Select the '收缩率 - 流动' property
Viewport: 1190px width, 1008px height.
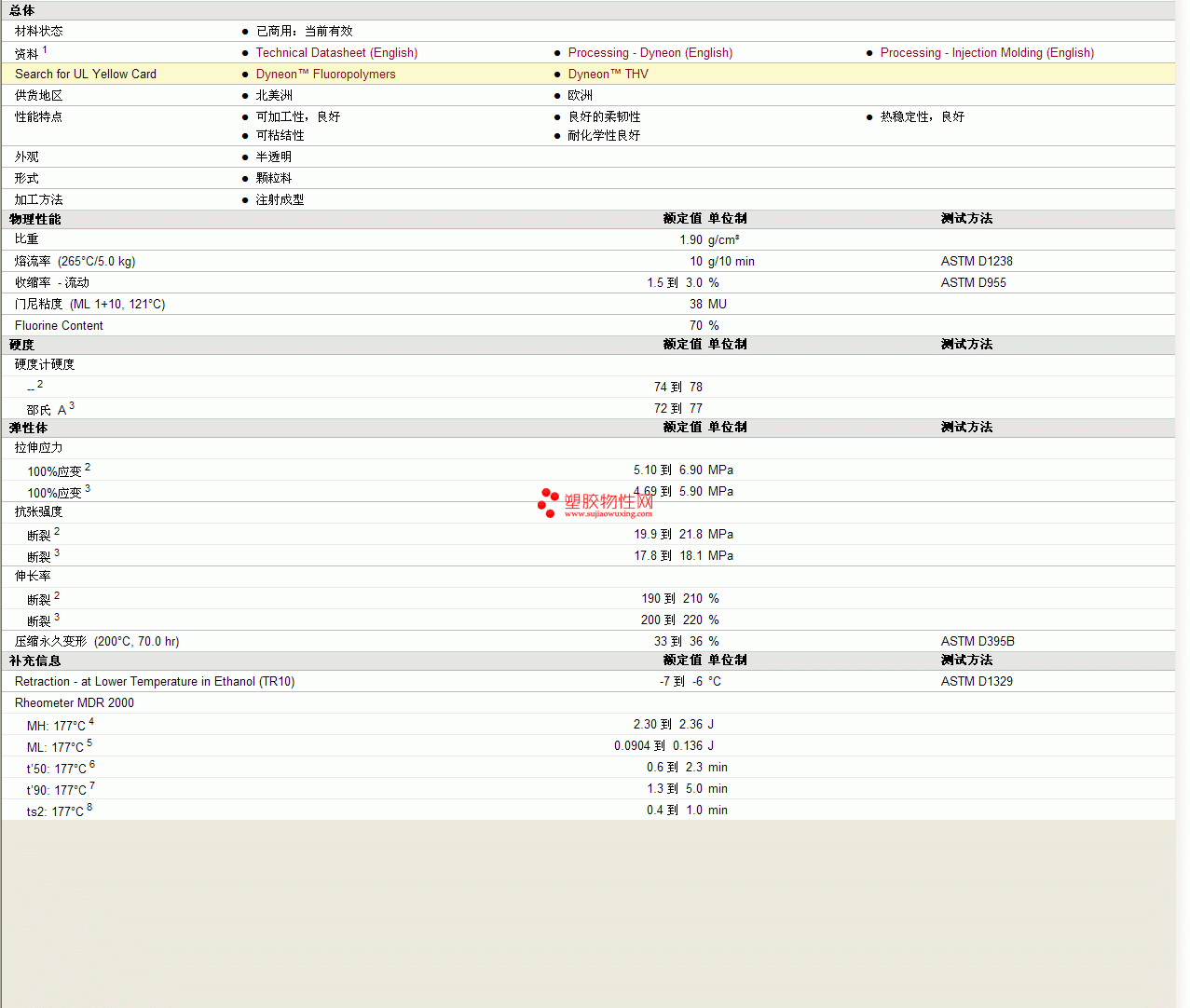pos(52,283)
